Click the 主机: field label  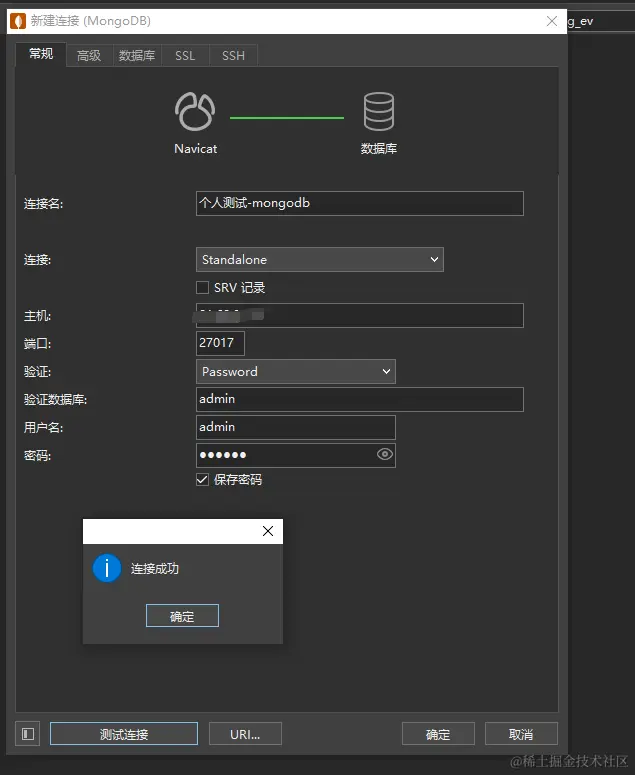(38, 315)
